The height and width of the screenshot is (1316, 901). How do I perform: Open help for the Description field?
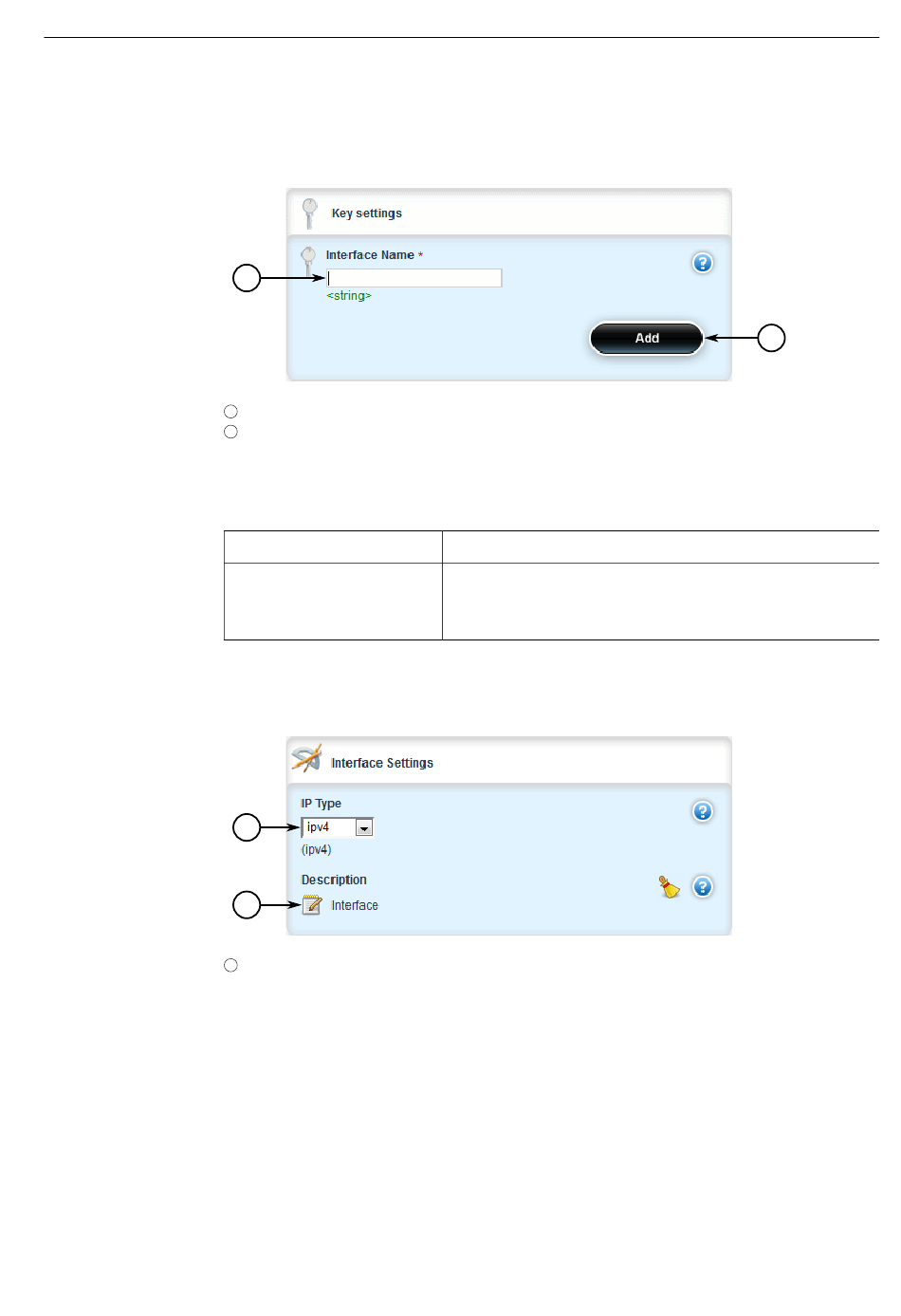702,886
